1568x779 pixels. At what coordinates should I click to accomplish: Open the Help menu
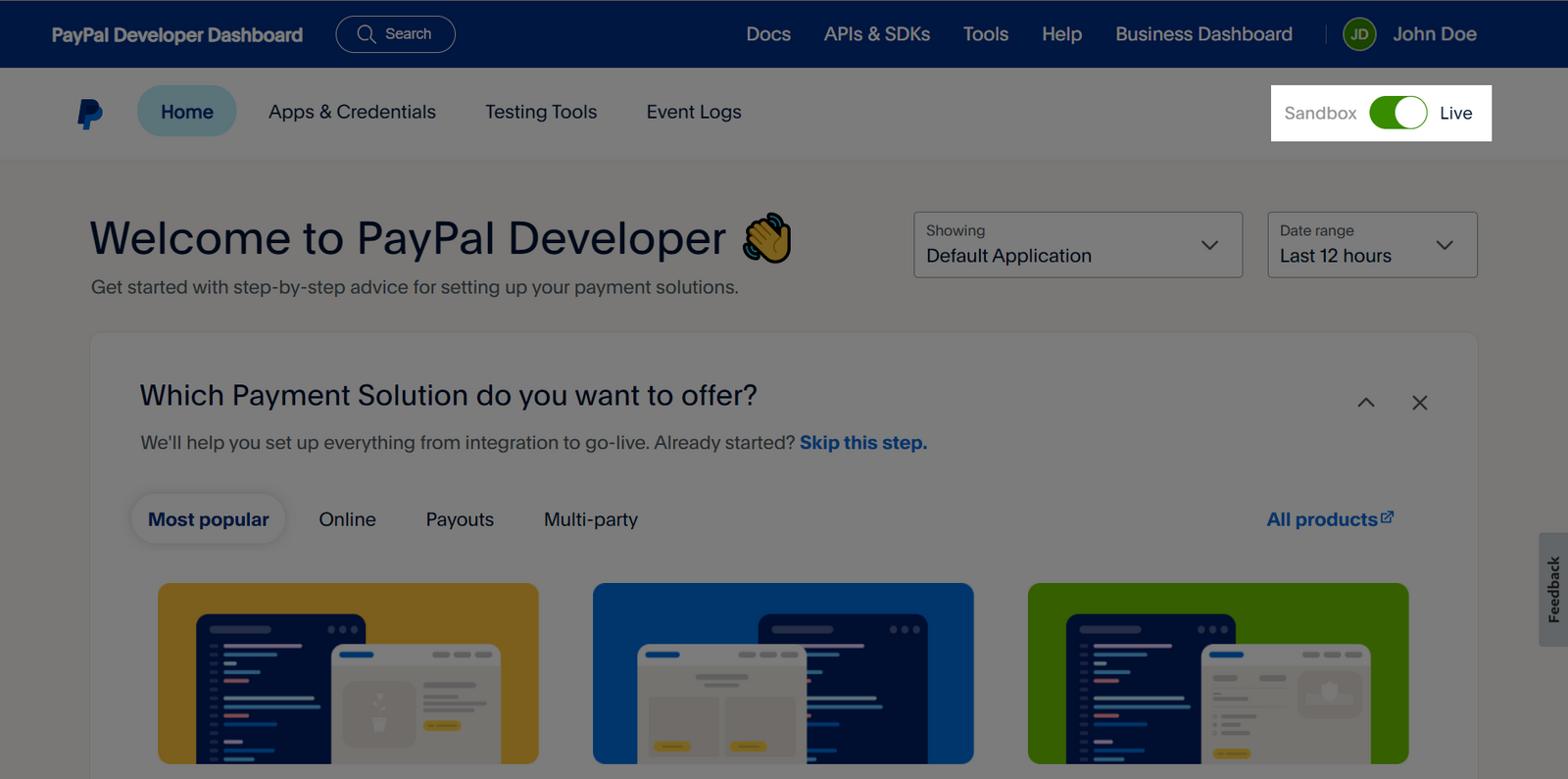pyautogui.click(x=1062, y=34)
